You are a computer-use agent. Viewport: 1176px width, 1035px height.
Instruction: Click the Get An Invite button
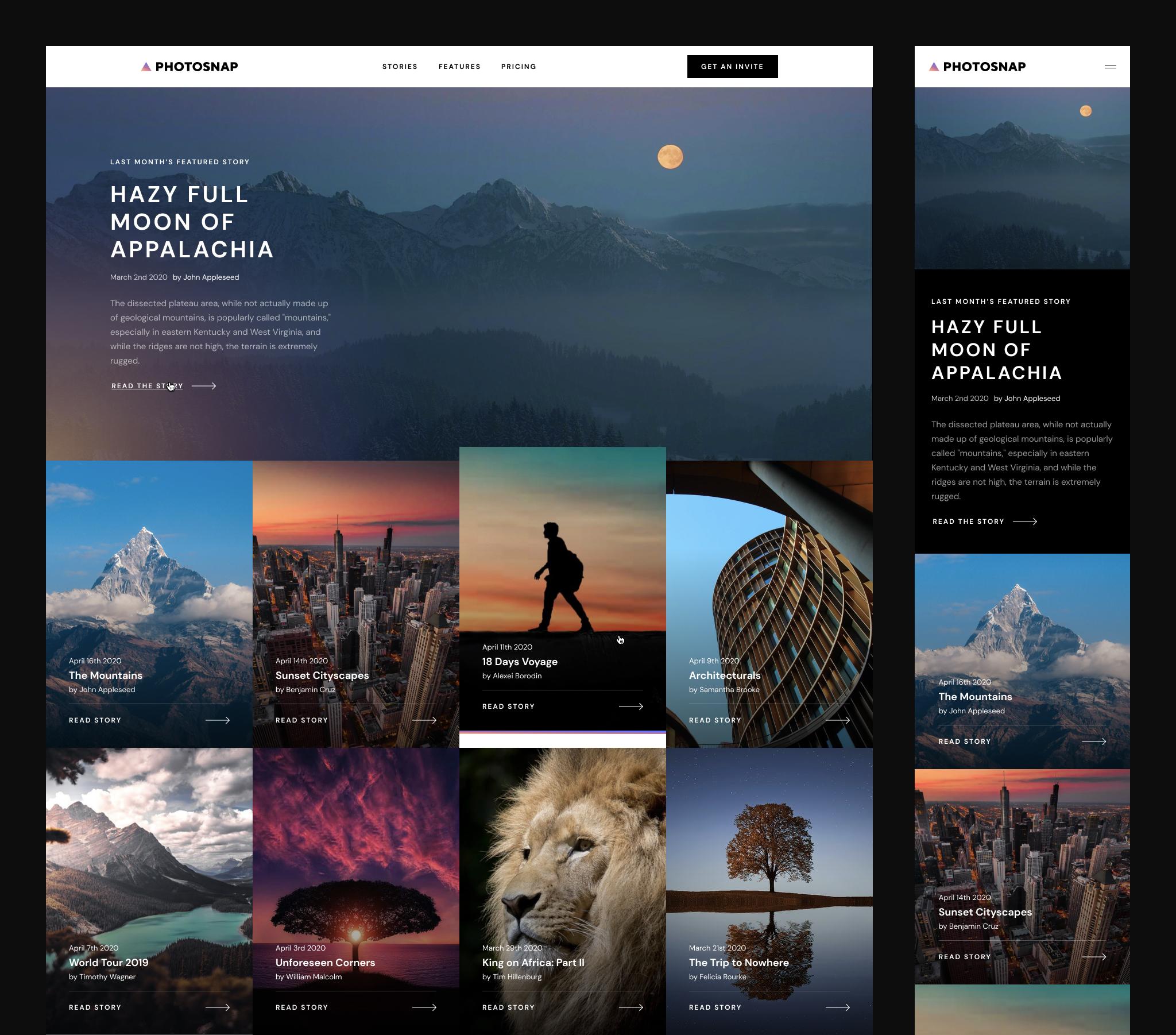pyautogui.click(x=732, y=66)
